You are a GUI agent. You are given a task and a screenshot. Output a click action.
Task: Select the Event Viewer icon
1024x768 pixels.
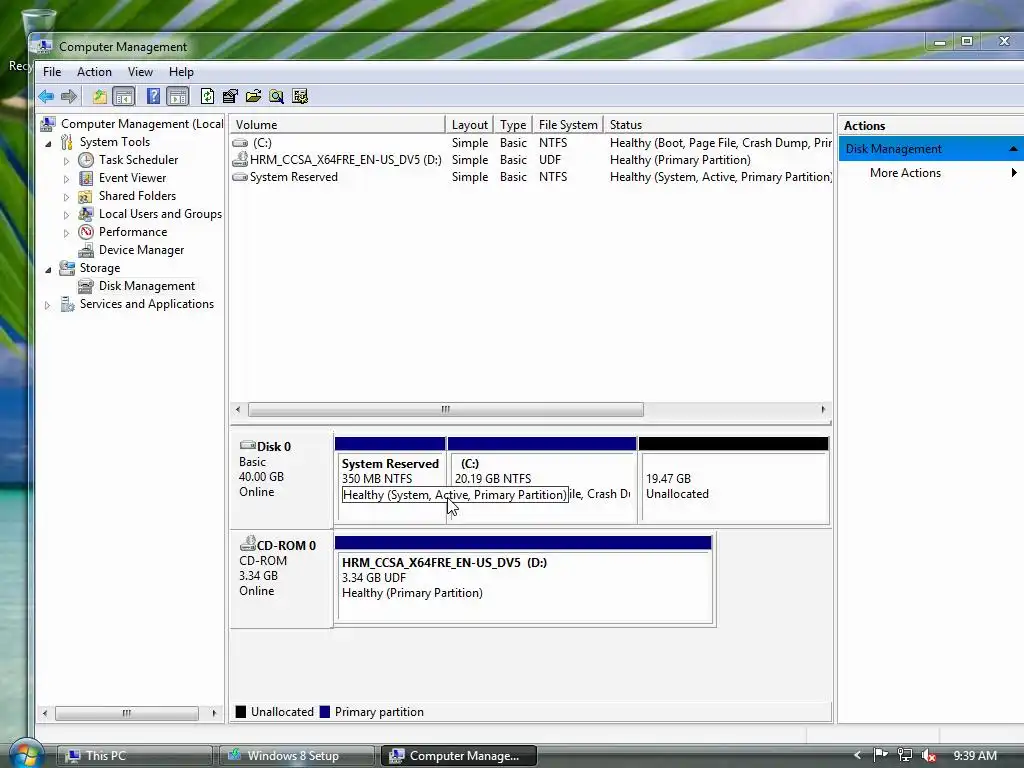pyautogui.click(x=86, y=178)
